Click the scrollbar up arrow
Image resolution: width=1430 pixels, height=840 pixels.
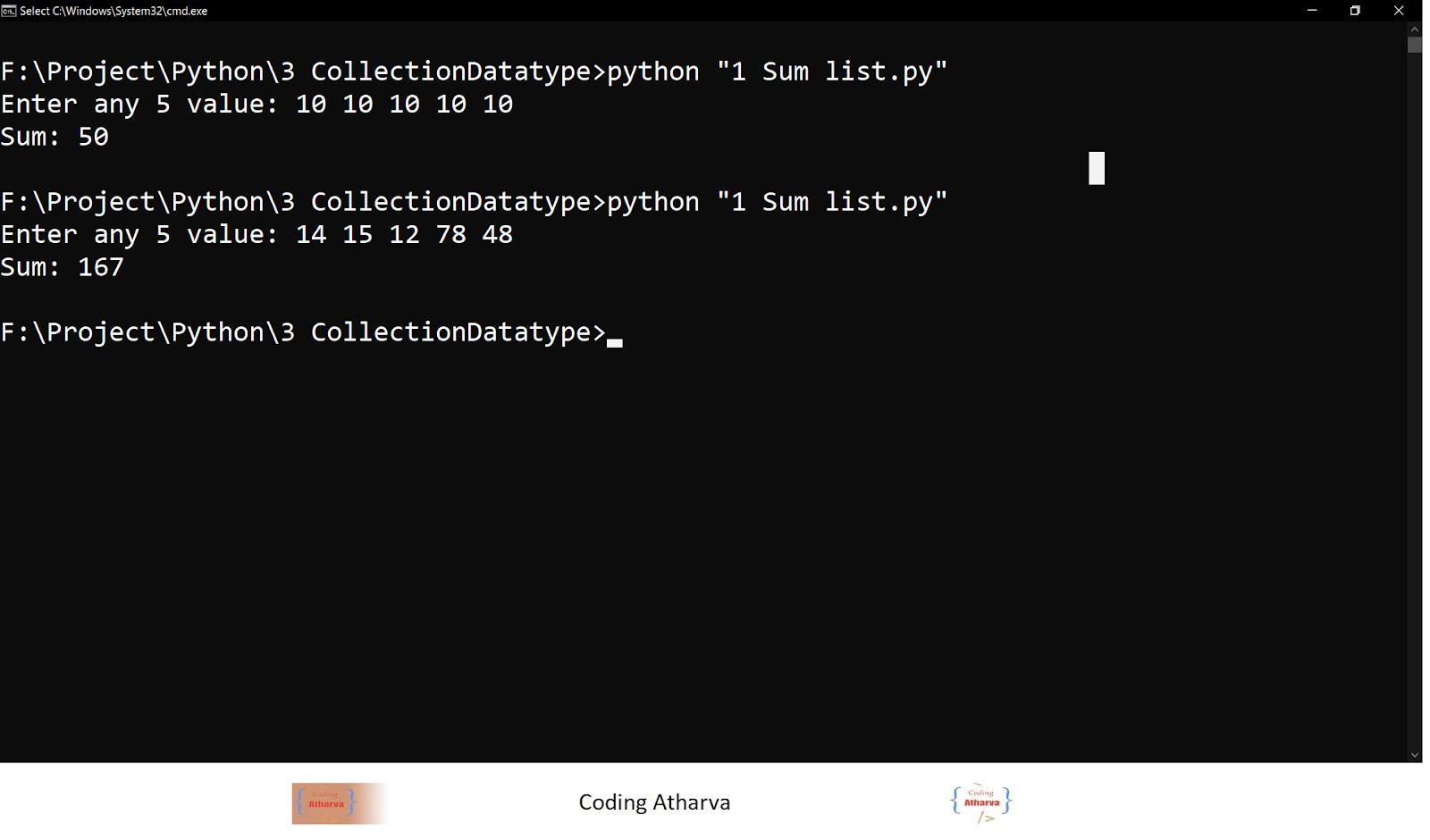(x=1415, y=29)
